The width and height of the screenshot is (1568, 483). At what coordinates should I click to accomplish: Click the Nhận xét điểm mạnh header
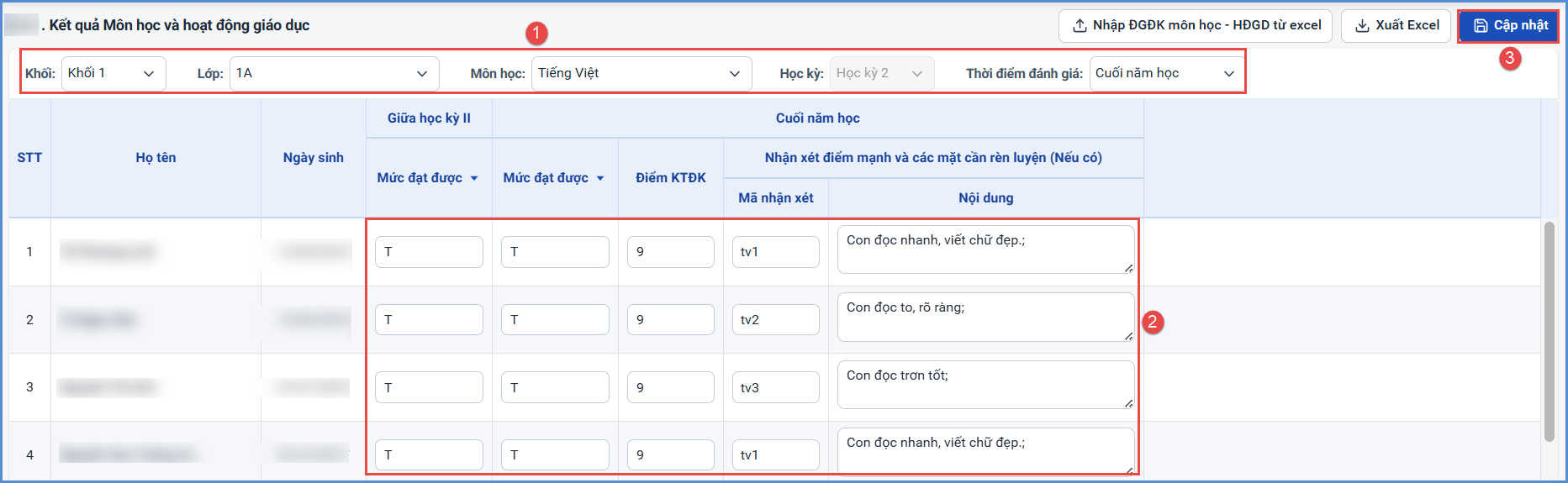pyautogui.click(x=933, y=158)
